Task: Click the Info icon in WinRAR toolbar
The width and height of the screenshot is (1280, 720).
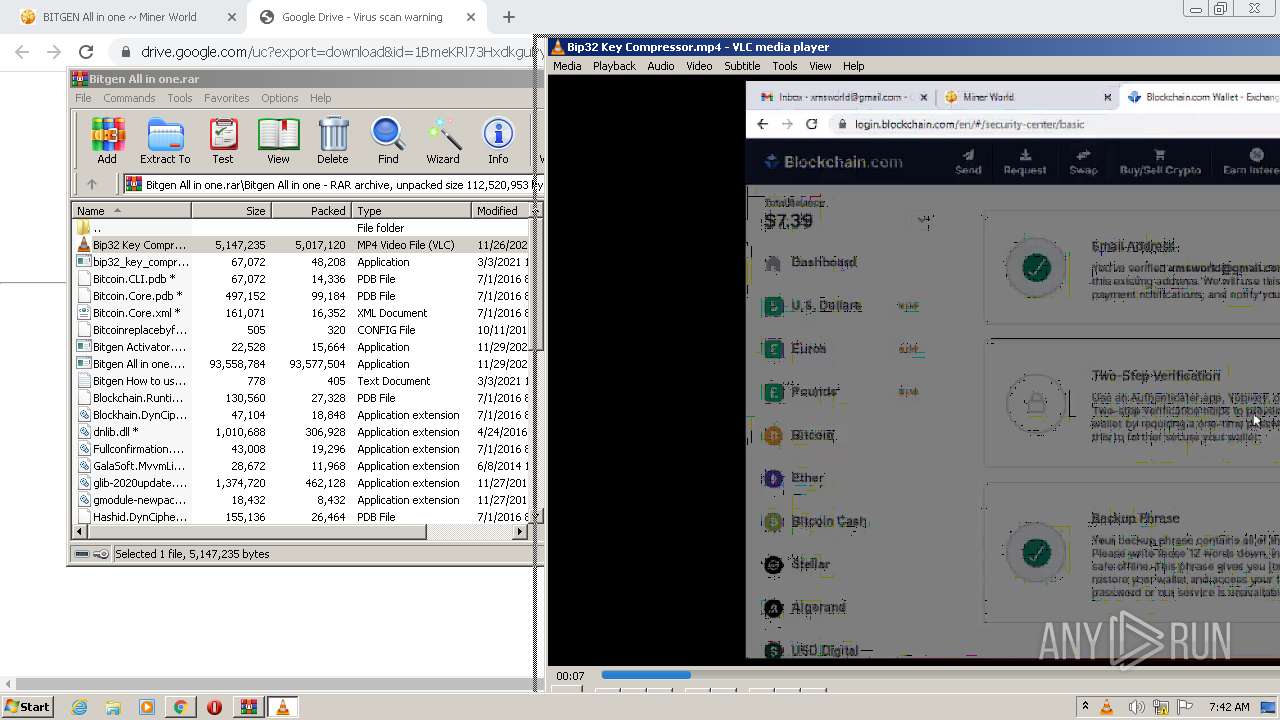Action: pos(498,140)
